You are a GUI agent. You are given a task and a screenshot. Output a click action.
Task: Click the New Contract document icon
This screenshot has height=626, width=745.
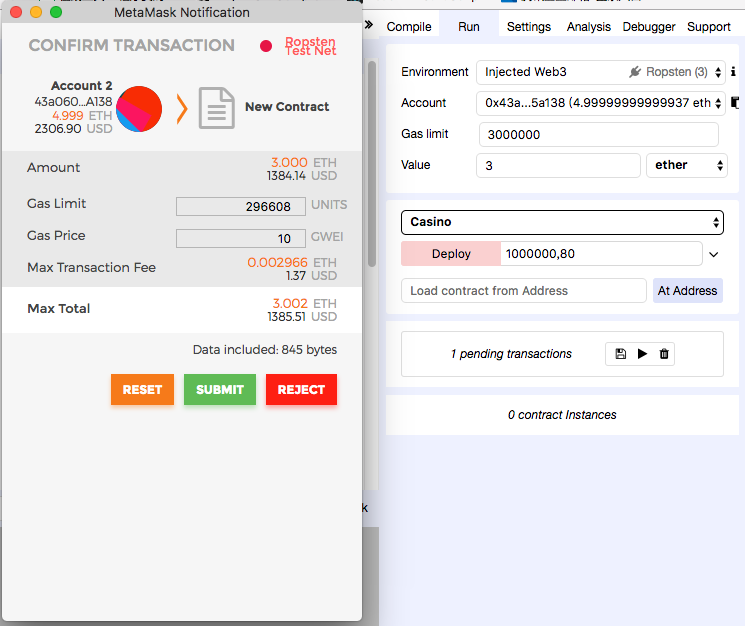click(x=216, y=108)
